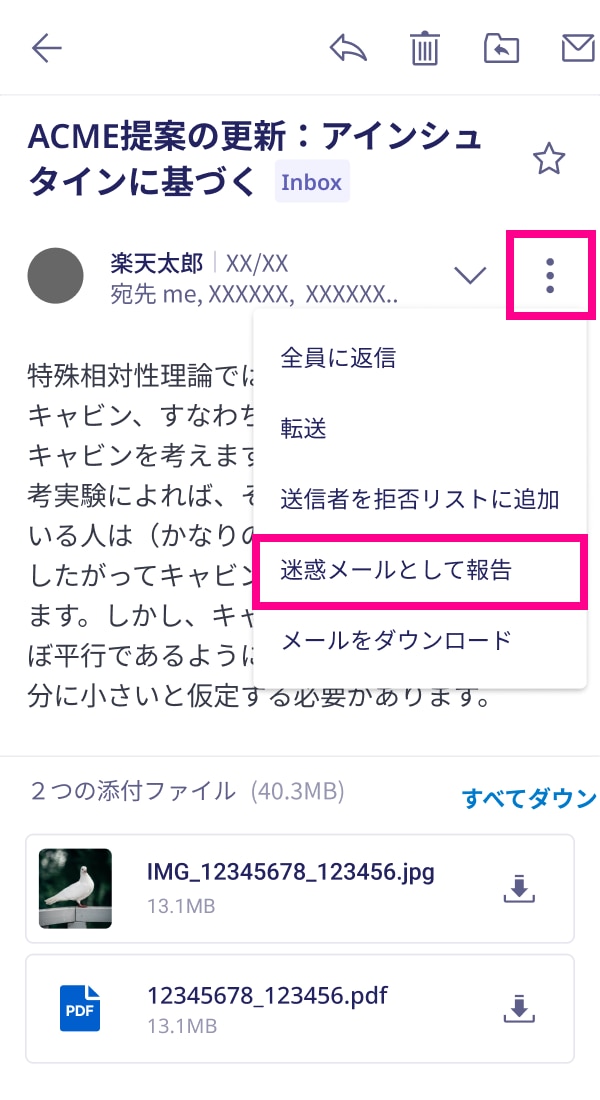The image size is (600, 1100).
Task: Tap the すべてダウン download-all link
Action: pyautogui.click(x=529, y=798)
